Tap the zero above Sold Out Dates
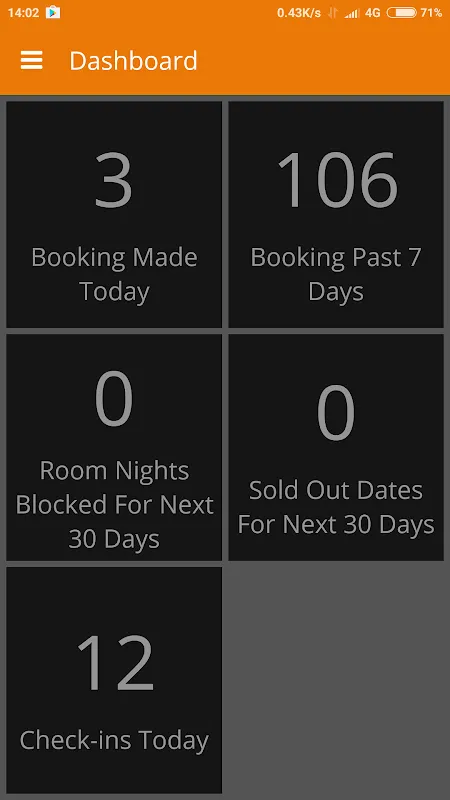Viewport: 450px width, 800px height. coord(336,412)
